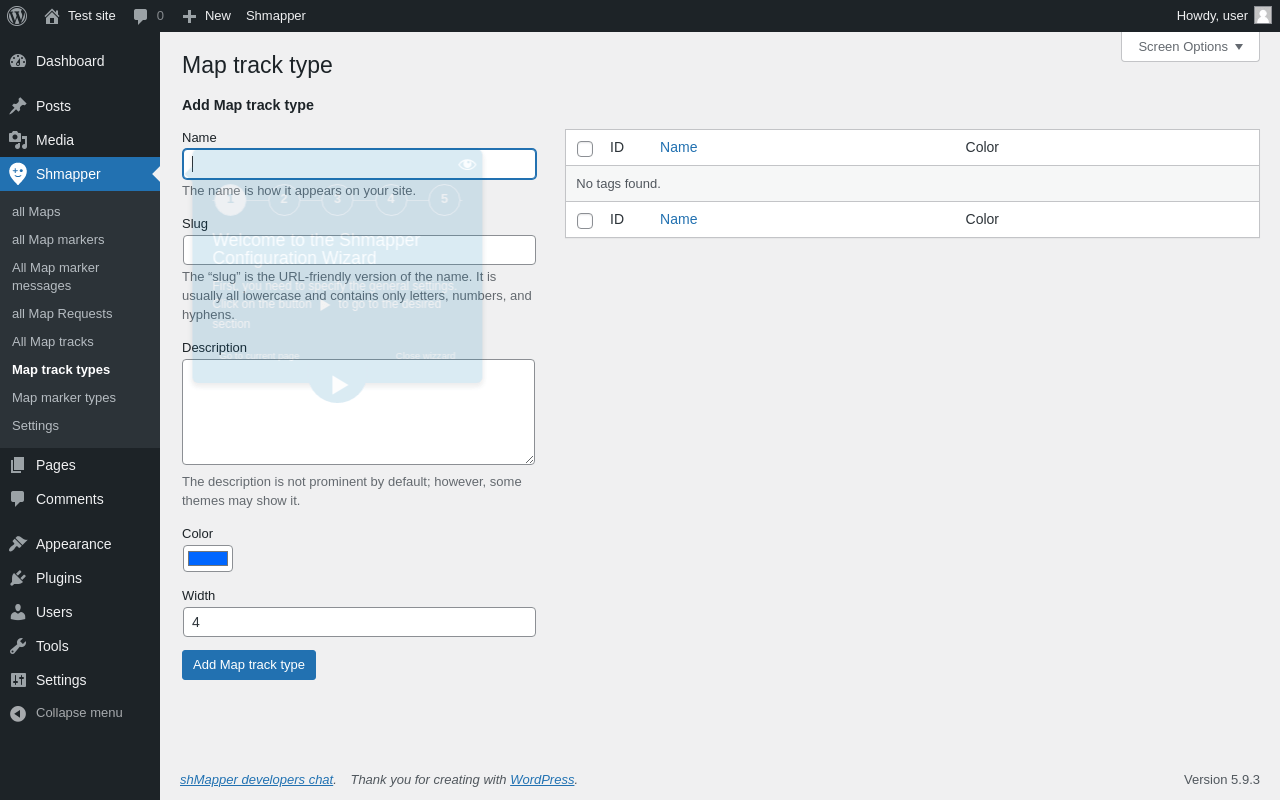Viewport: 1280px width, 800px height.
Task: Click the Add Map track type button
Action: pos(249,665)
